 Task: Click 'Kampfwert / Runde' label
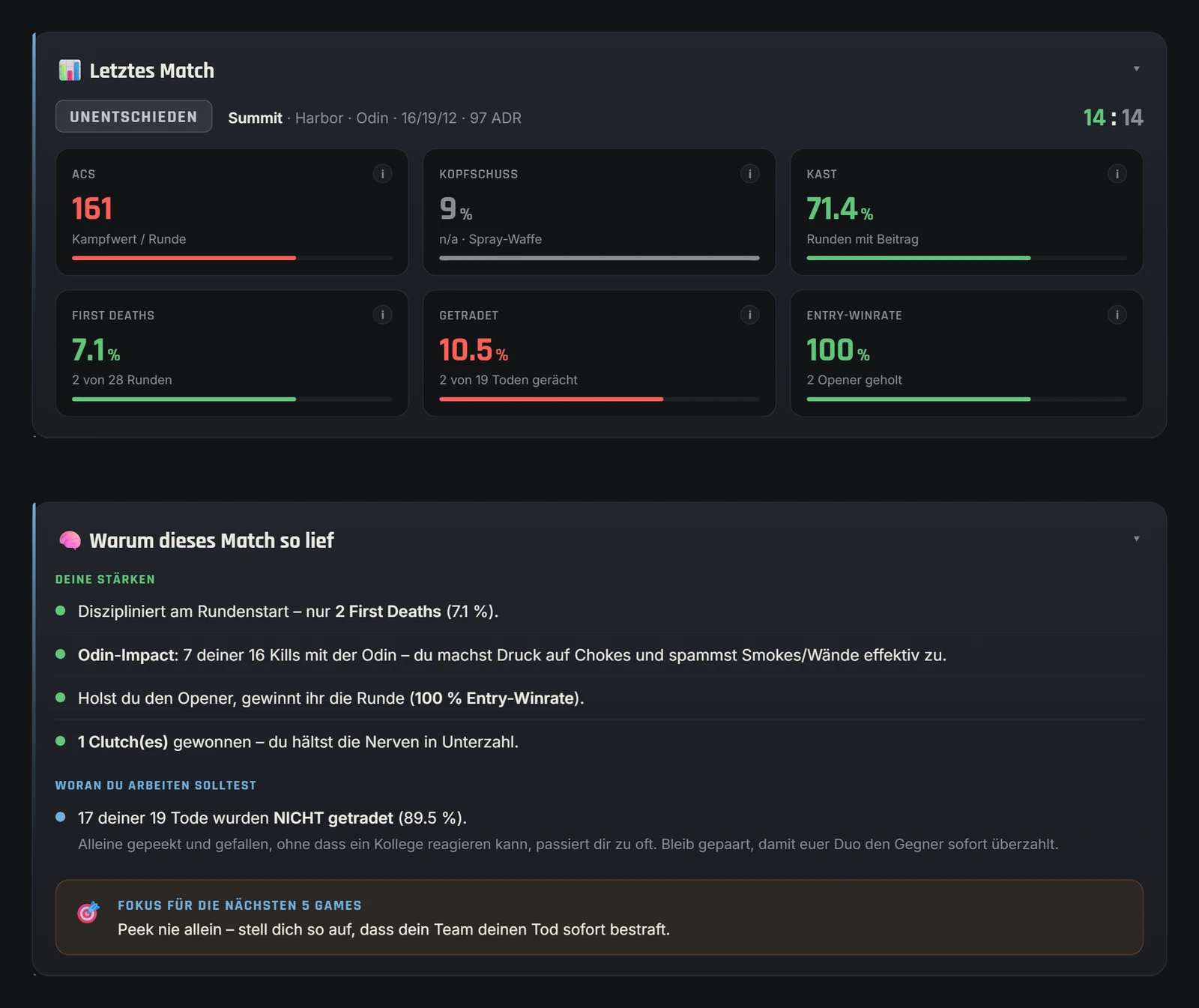129,239
